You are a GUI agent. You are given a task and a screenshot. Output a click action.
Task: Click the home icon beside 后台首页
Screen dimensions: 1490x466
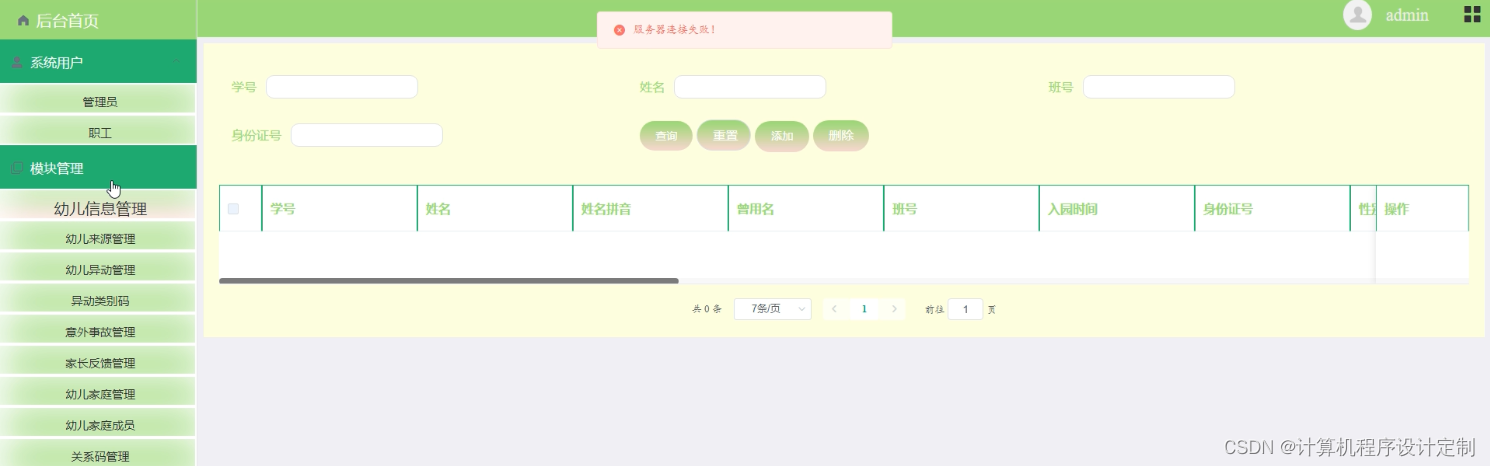[24, 20]
